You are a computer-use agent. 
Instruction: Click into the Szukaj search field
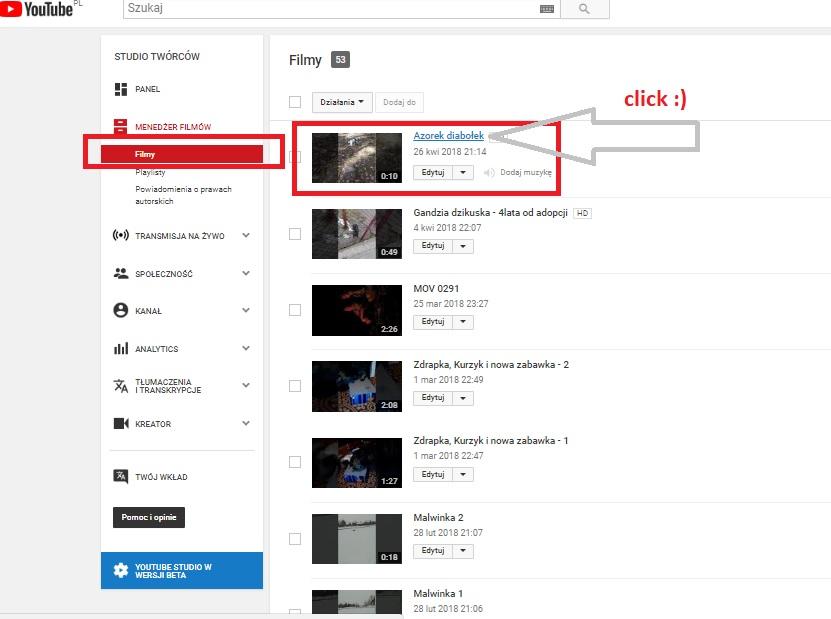click(x=330, y=9)
